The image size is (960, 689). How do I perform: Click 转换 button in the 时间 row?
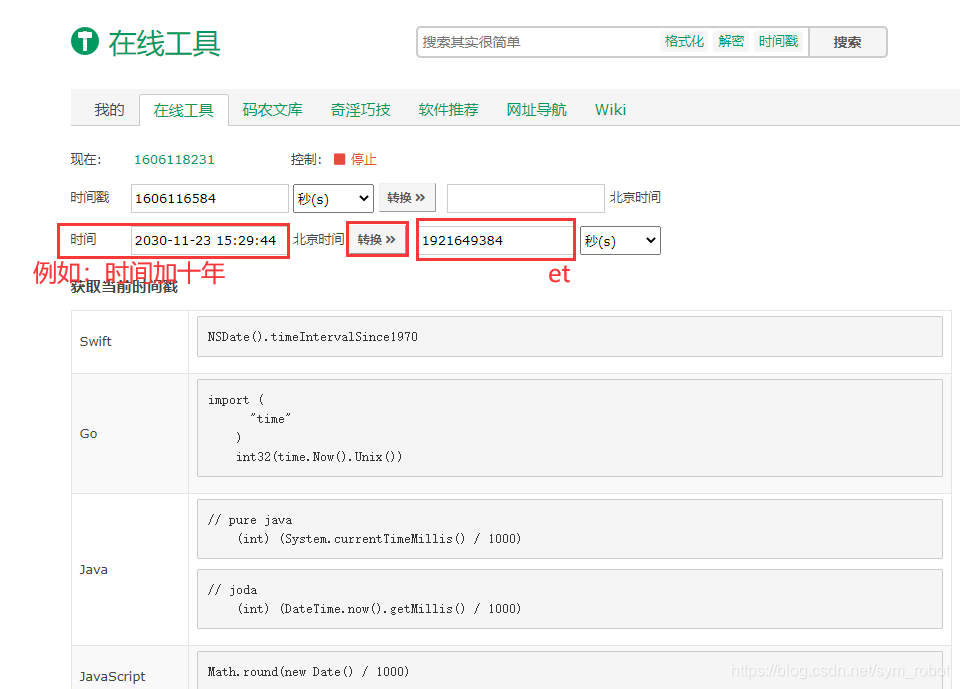coord(377,239)
